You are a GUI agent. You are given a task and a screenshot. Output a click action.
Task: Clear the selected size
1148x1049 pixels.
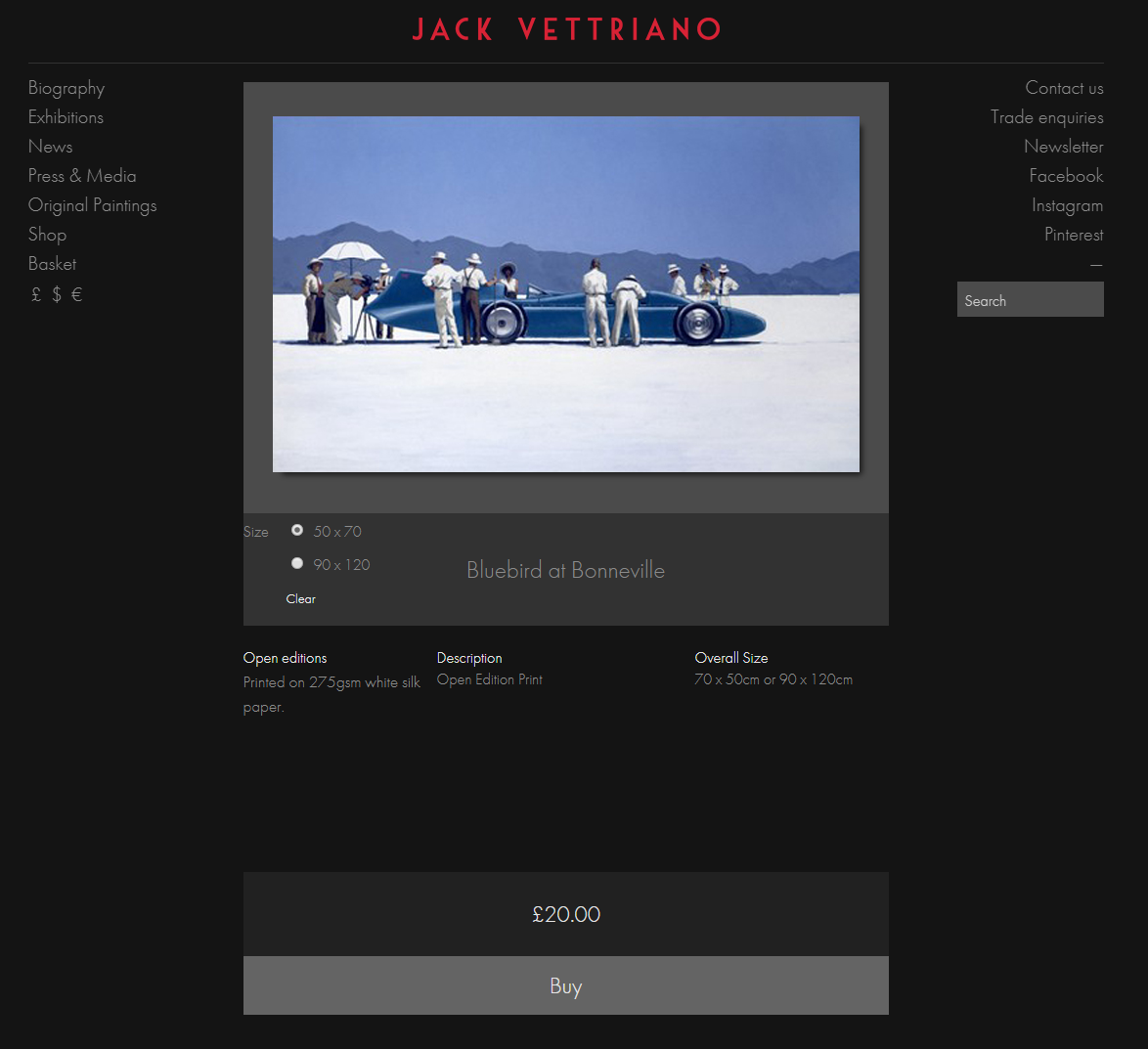click(x=300, y=599)
